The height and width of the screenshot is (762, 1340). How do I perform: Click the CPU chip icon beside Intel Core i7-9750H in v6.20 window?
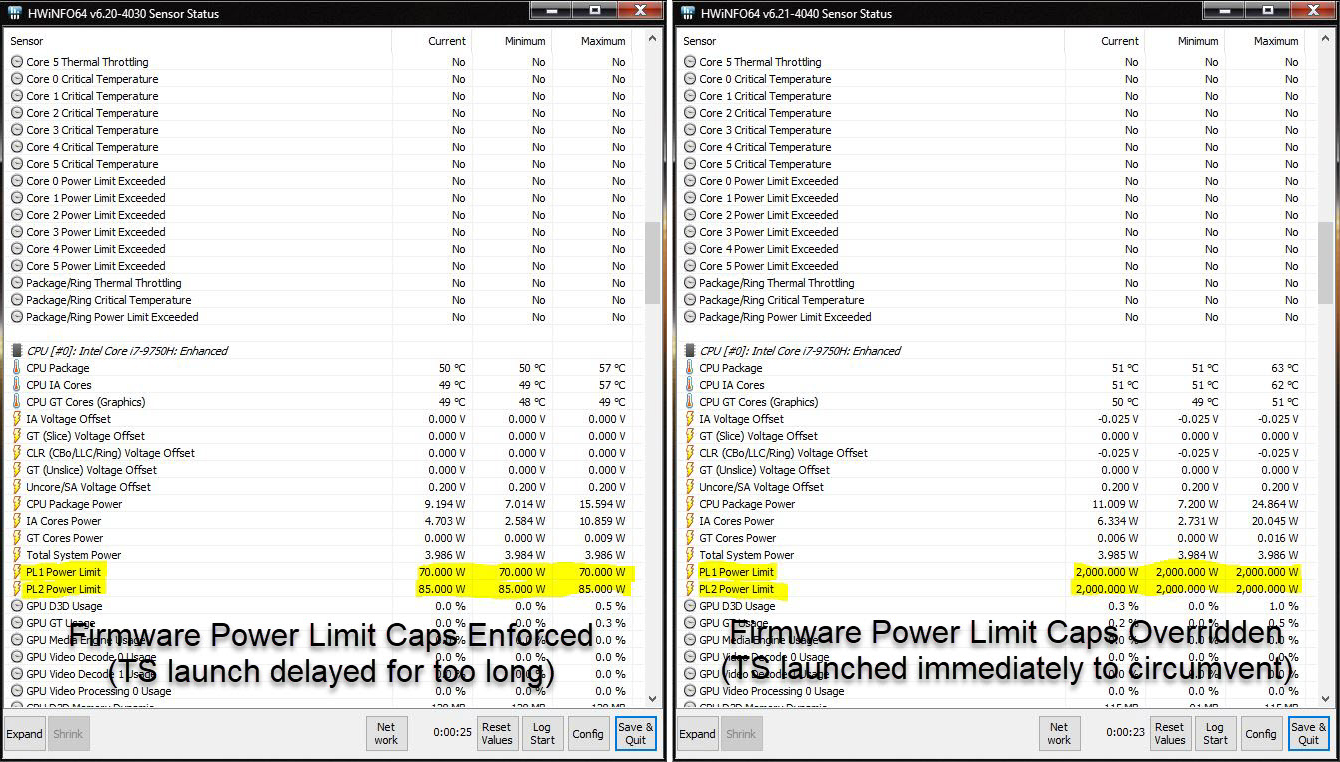tap(16, 351)
